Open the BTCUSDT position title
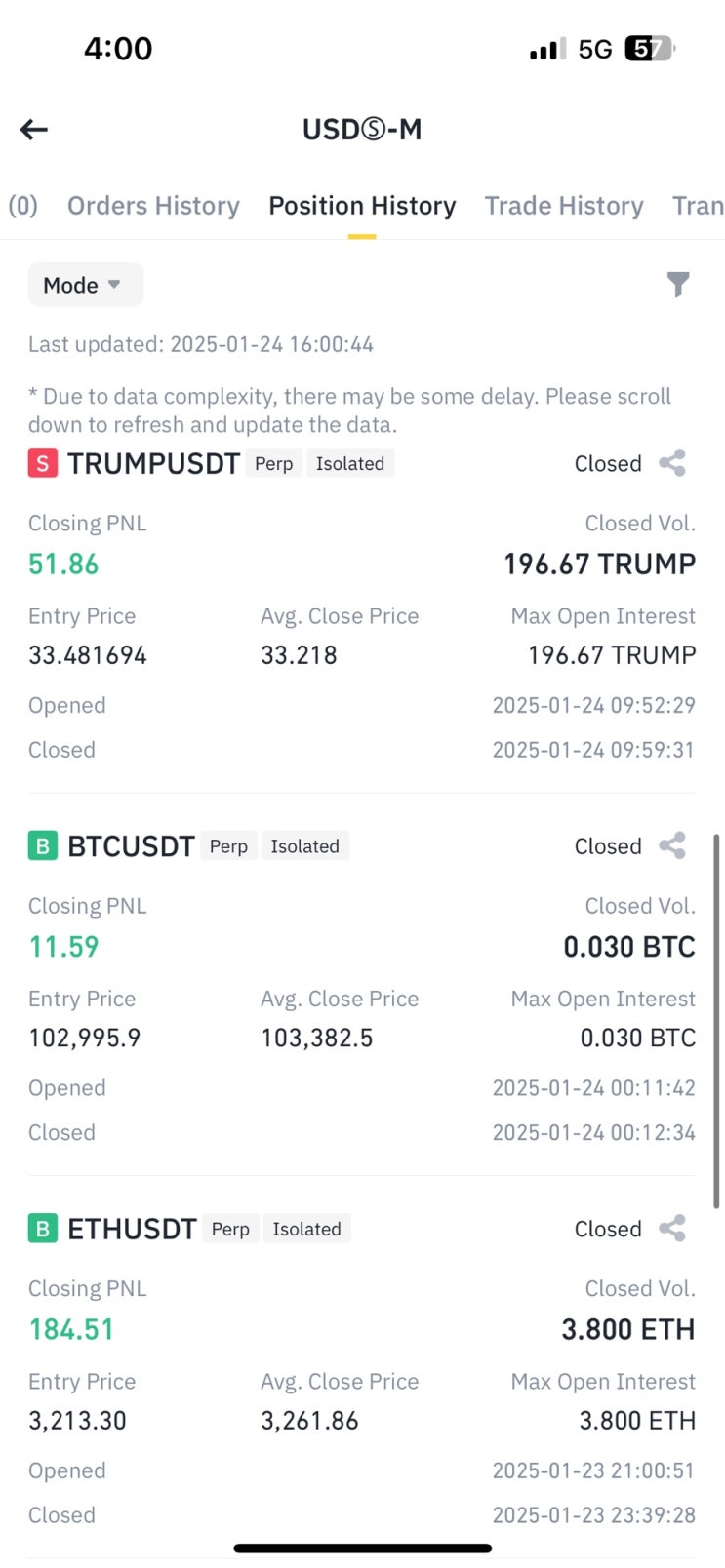The width and height of the screenshot is (725, 1568). 131,845
